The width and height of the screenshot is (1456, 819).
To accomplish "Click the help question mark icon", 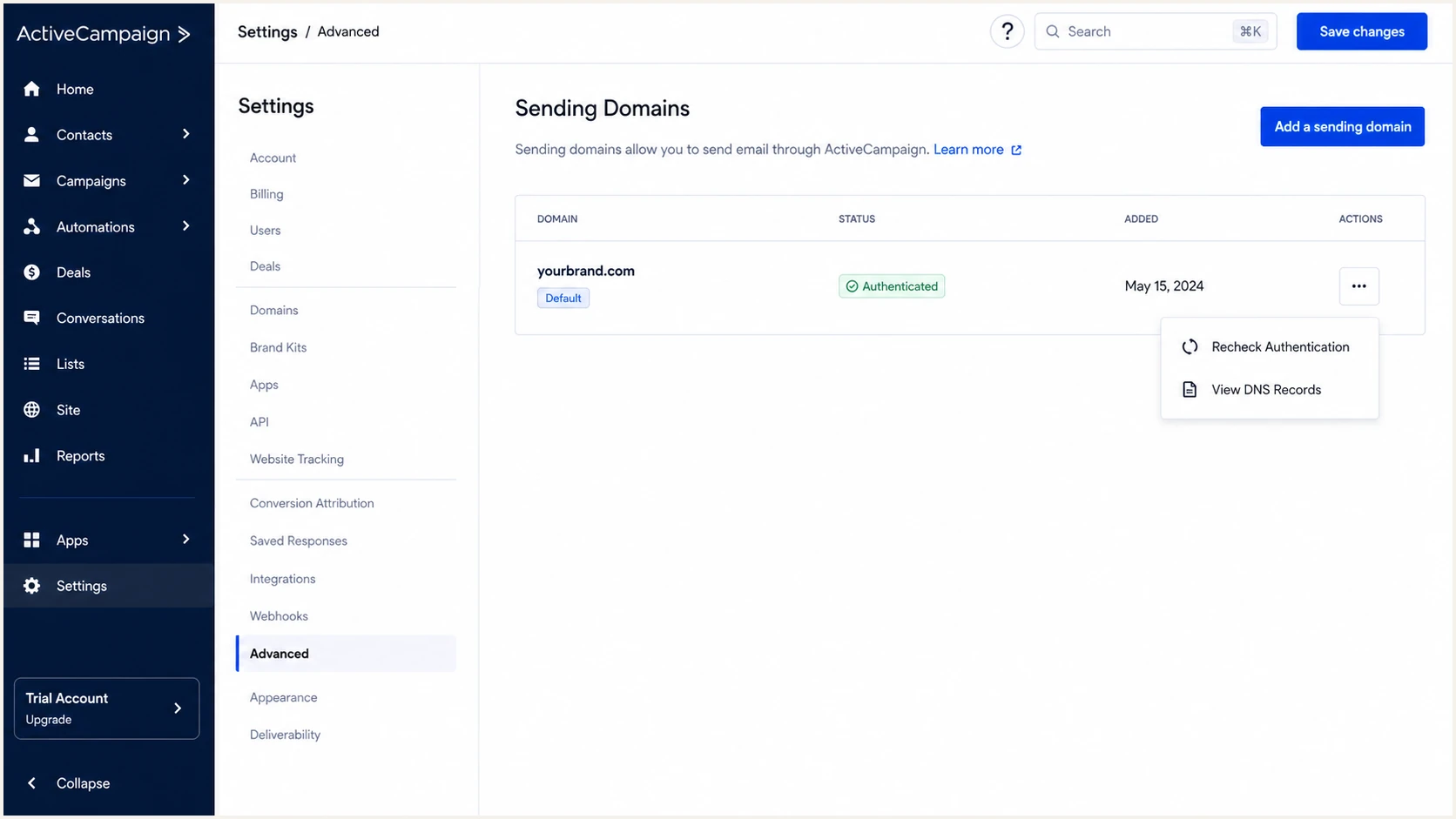I will 1007,31.
